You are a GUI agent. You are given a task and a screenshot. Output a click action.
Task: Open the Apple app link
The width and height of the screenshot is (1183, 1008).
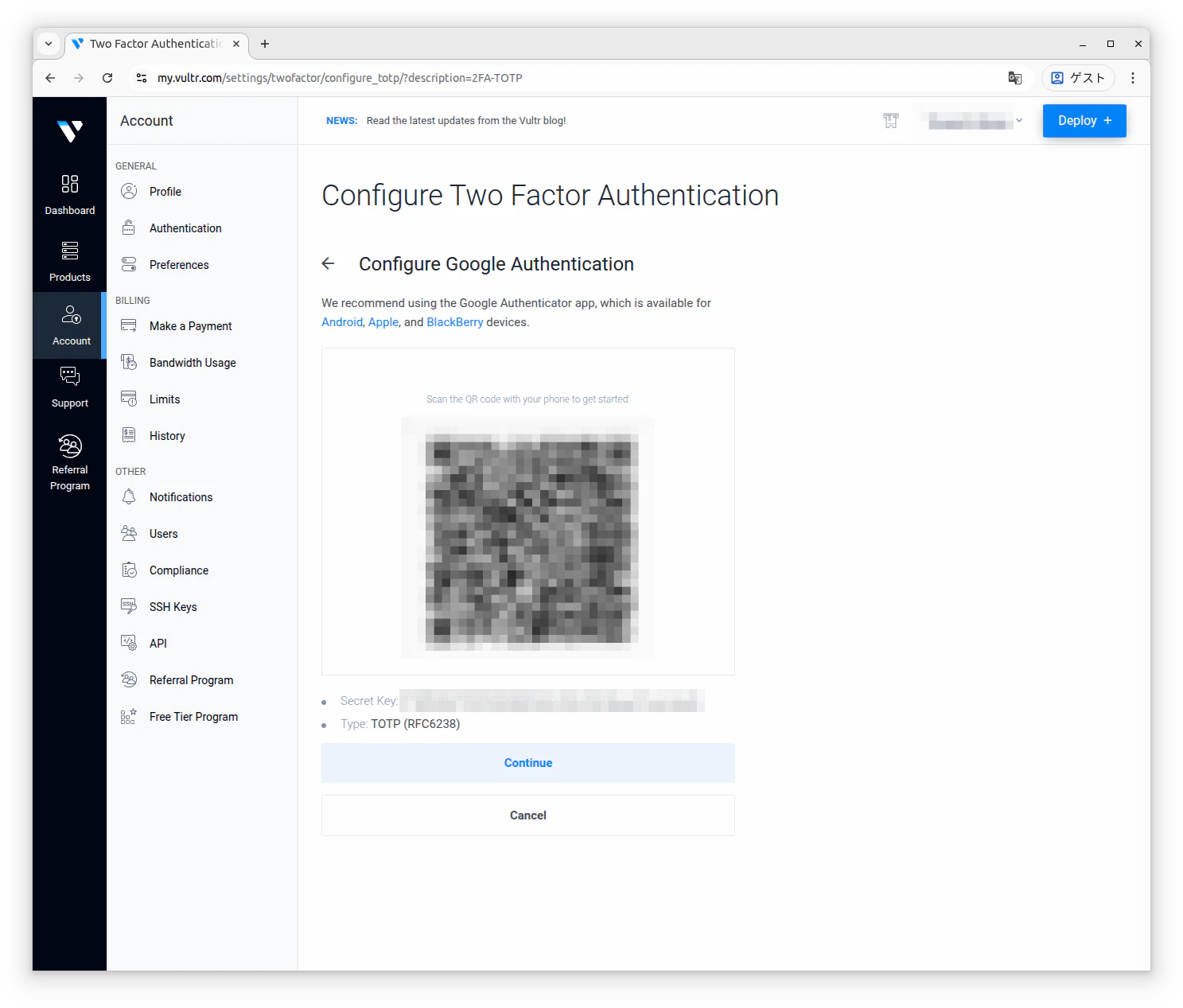pyautogui.click(x=383, y=322)
